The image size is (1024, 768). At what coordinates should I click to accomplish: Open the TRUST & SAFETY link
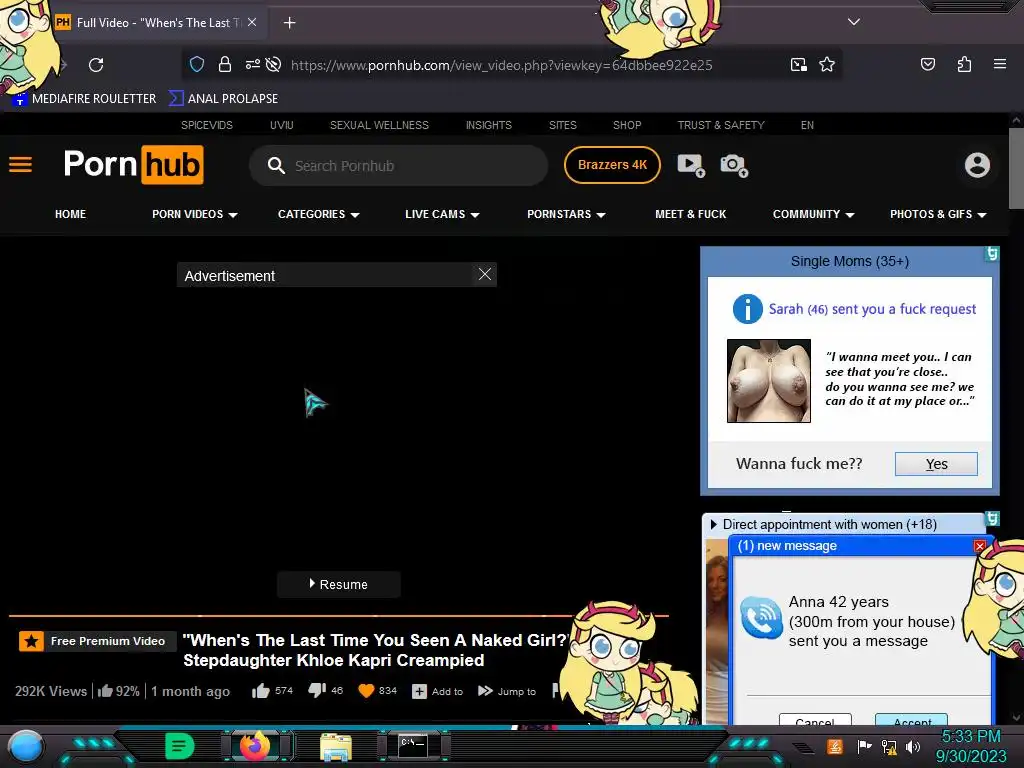click(721, 125)
